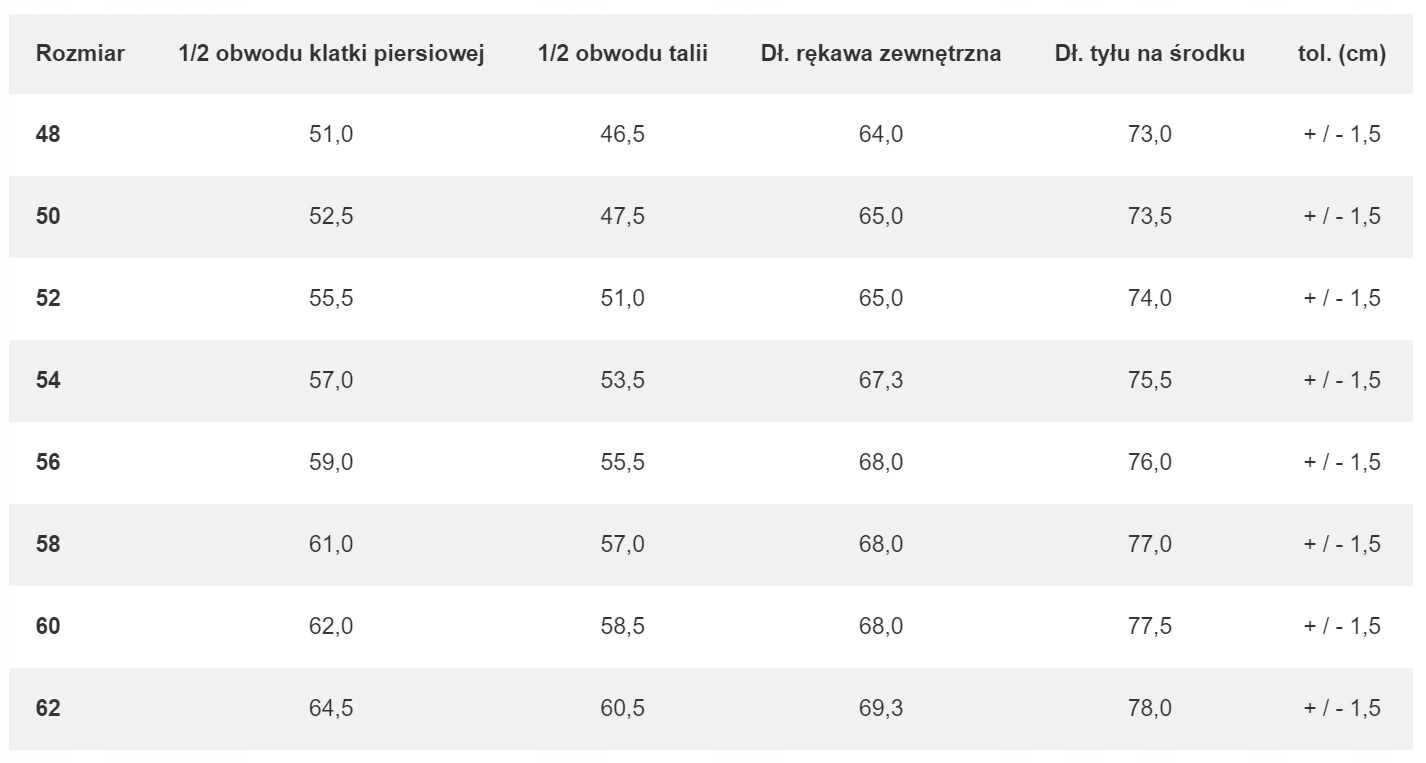Screen dimensions: 1426x763
Task: Click the Rozmiar column header
Action: [x=80, y=54]
